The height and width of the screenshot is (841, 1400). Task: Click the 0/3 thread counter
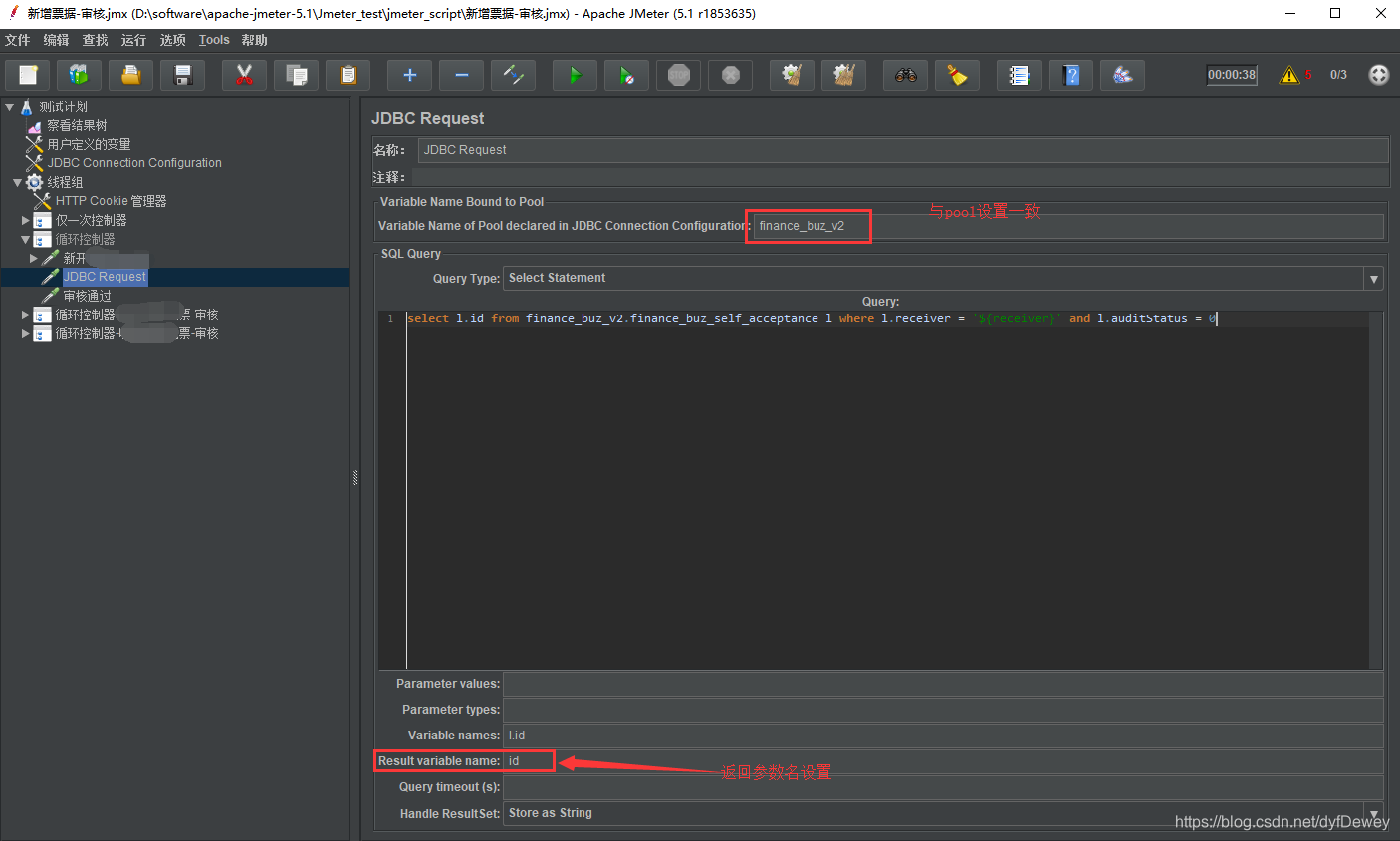coord(1338,75)
